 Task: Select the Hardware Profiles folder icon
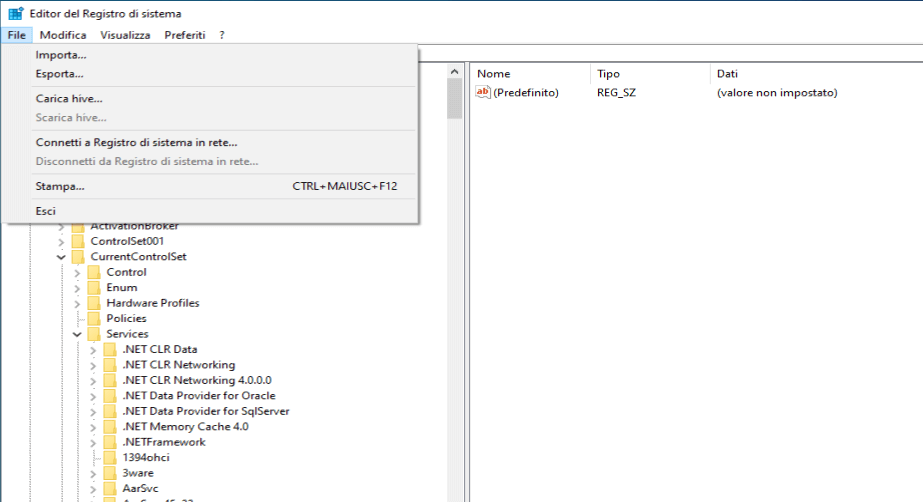pyautogui.click(x=94, y=303)
